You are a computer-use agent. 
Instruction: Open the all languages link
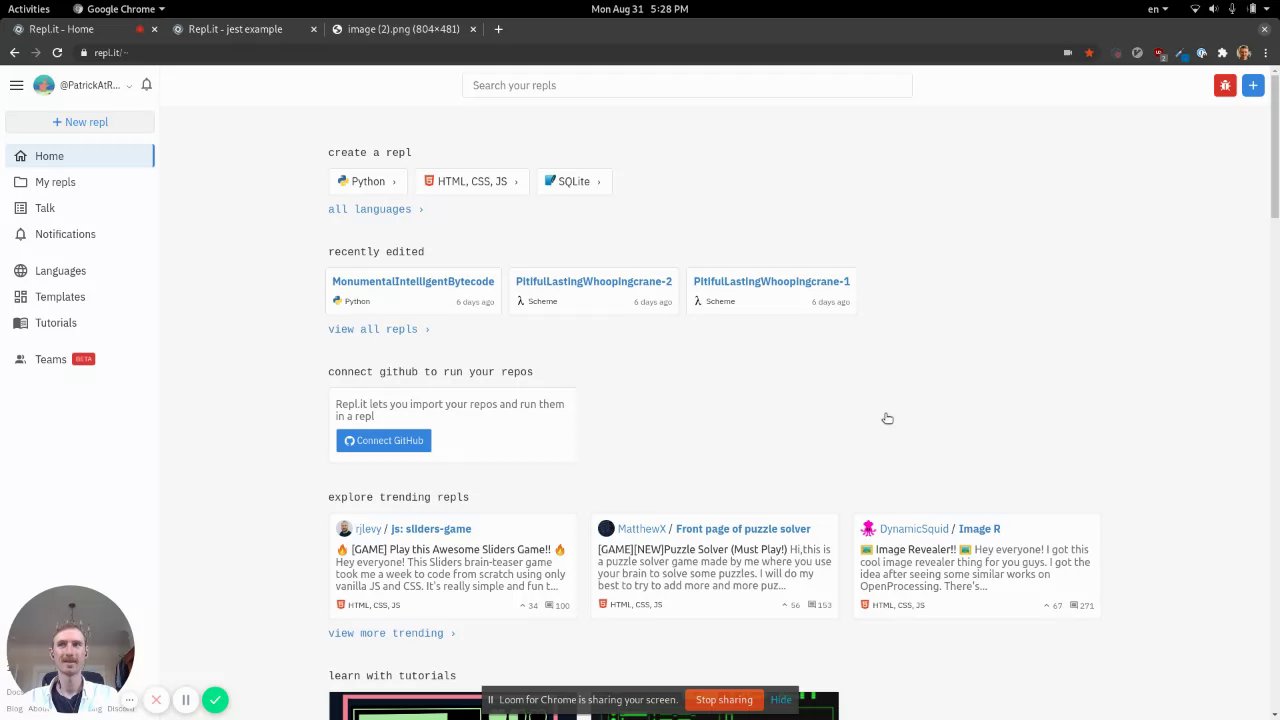376,209
